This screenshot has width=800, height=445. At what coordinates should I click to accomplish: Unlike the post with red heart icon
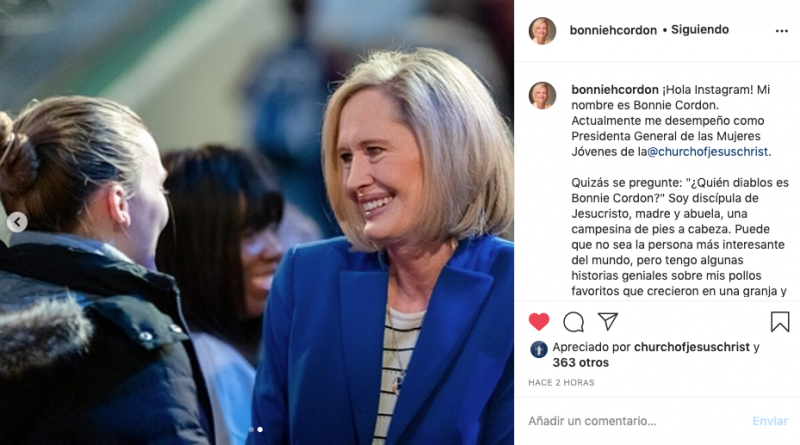click(x=539, y=322)
